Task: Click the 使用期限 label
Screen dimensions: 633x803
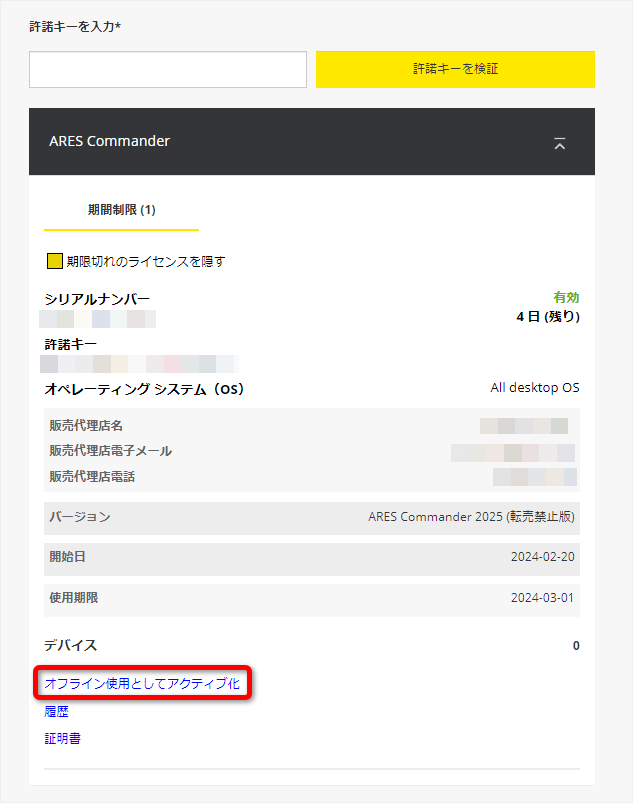Action: coord(74,598)
